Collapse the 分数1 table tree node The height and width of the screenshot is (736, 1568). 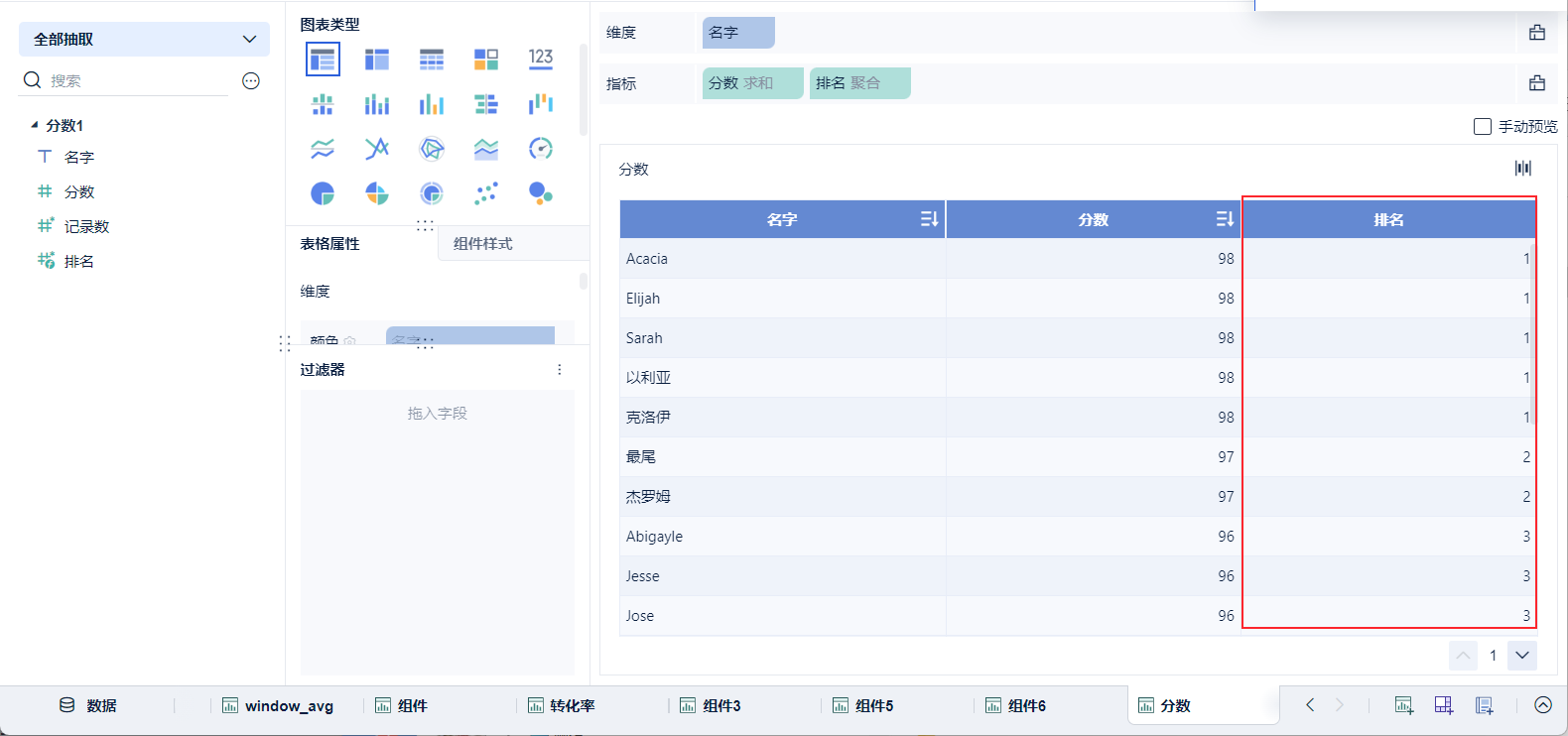(35, 125)
